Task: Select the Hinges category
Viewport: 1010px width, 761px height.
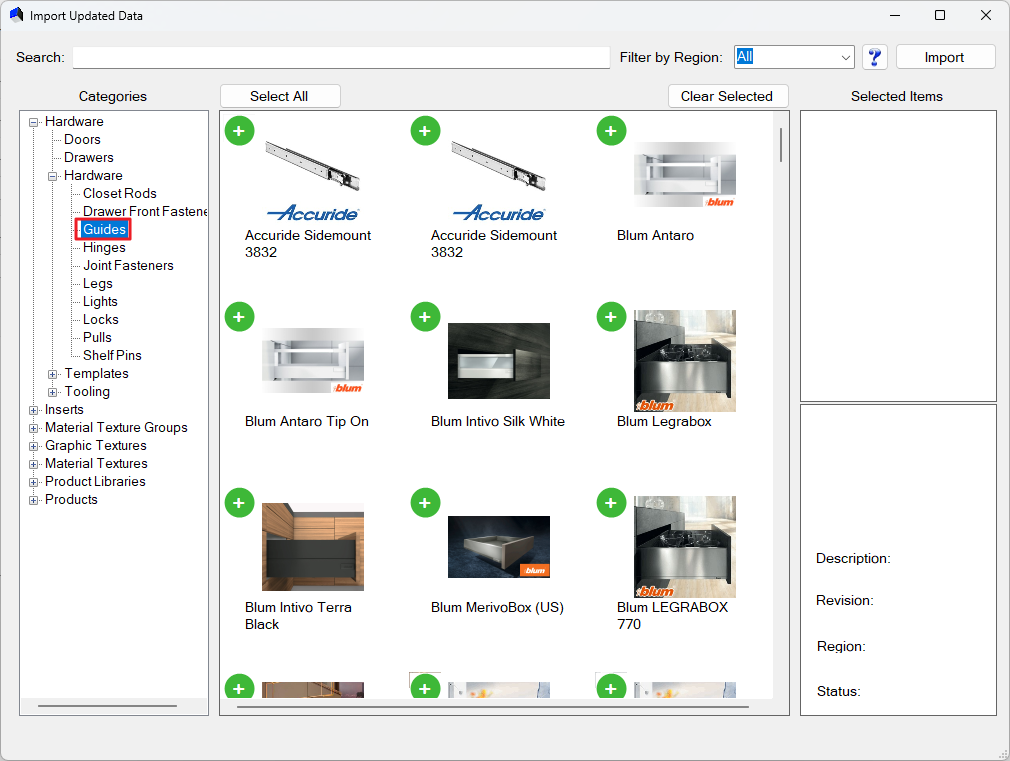Action: [104, 247]
